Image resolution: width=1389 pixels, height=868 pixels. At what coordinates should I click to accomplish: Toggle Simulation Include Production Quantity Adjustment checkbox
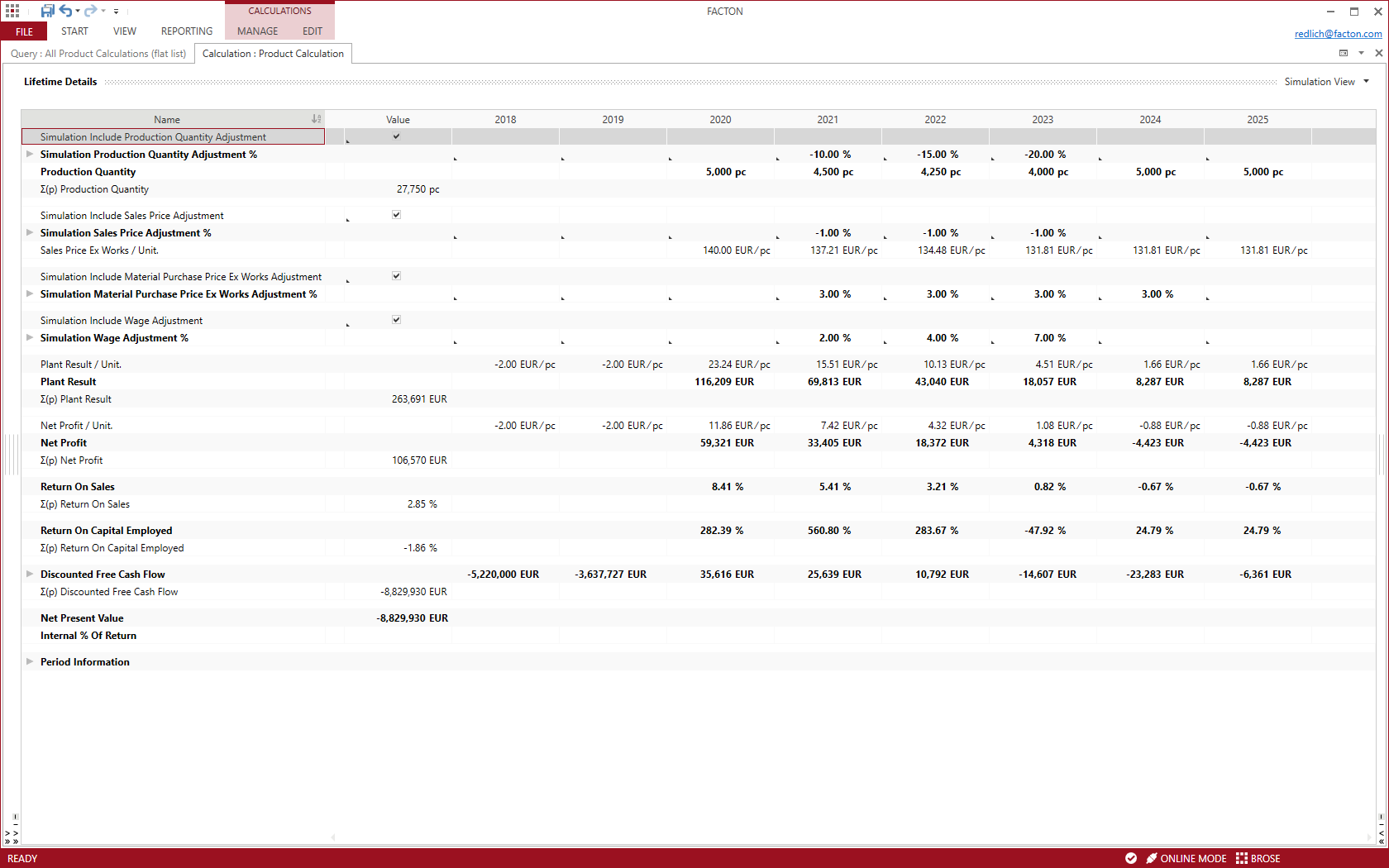point(397,136)
